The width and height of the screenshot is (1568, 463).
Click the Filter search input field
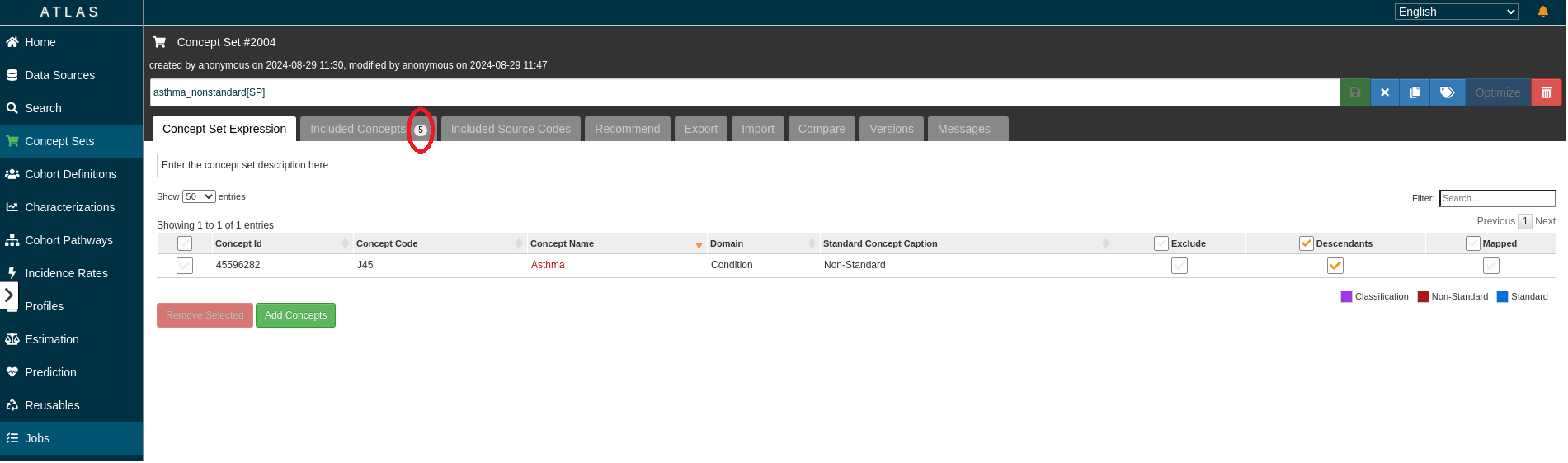[1497, 198]
